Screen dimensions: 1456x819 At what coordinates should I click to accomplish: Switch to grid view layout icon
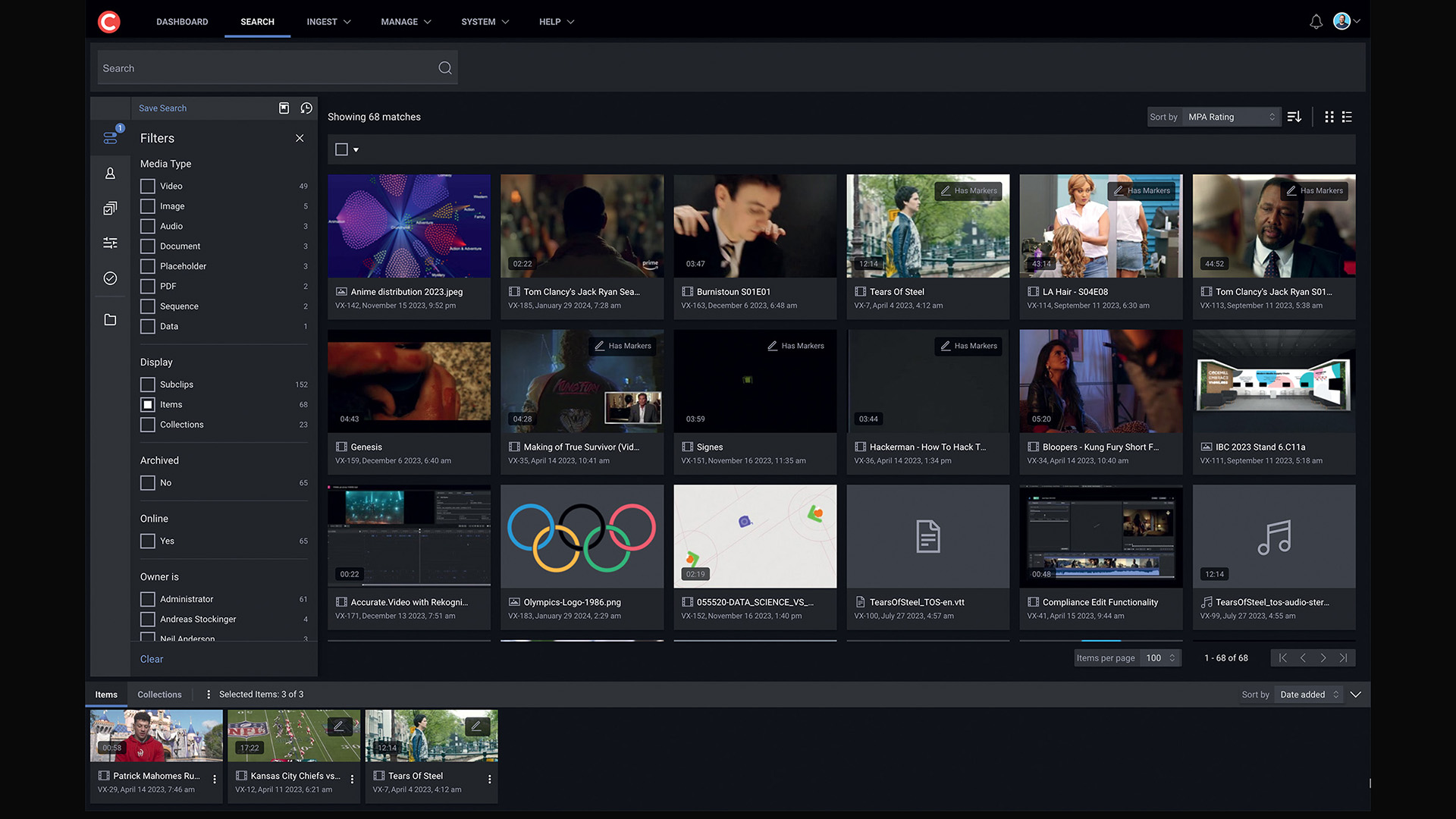point(1329,117)
